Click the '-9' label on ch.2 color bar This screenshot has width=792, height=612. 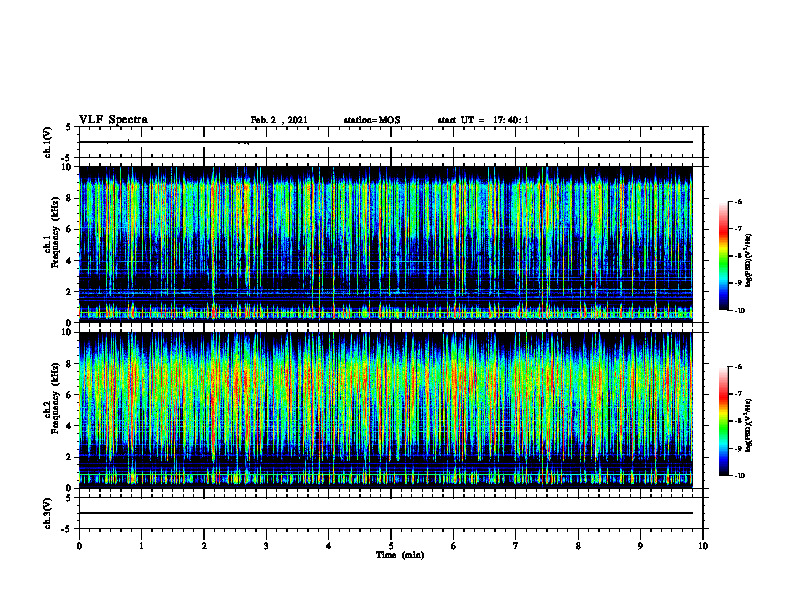(738, 448)
